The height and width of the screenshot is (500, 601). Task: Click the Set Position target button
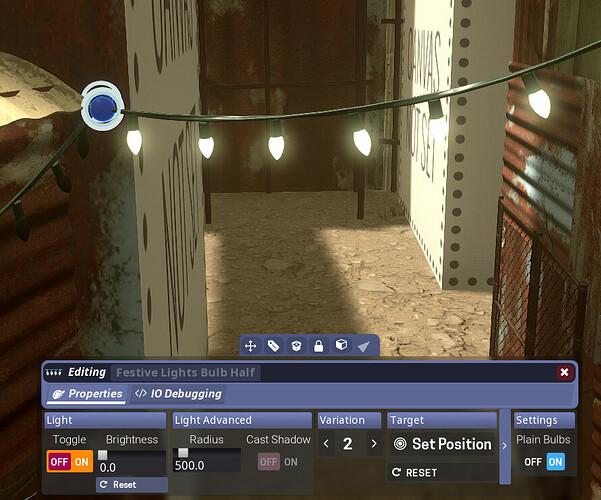click(x=442, y=444)
